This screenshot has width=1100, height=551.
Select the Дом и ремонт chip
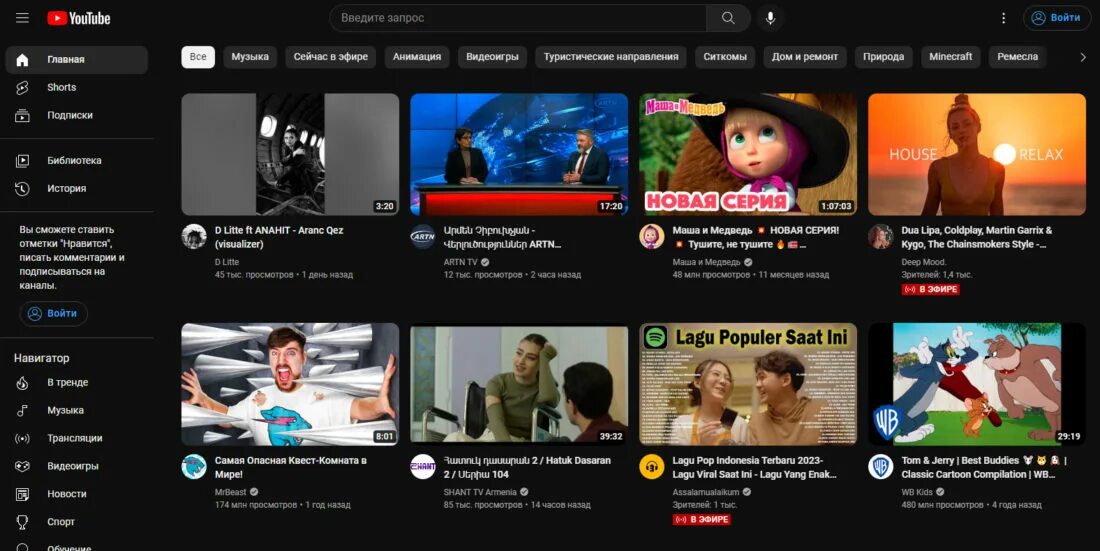805,57
